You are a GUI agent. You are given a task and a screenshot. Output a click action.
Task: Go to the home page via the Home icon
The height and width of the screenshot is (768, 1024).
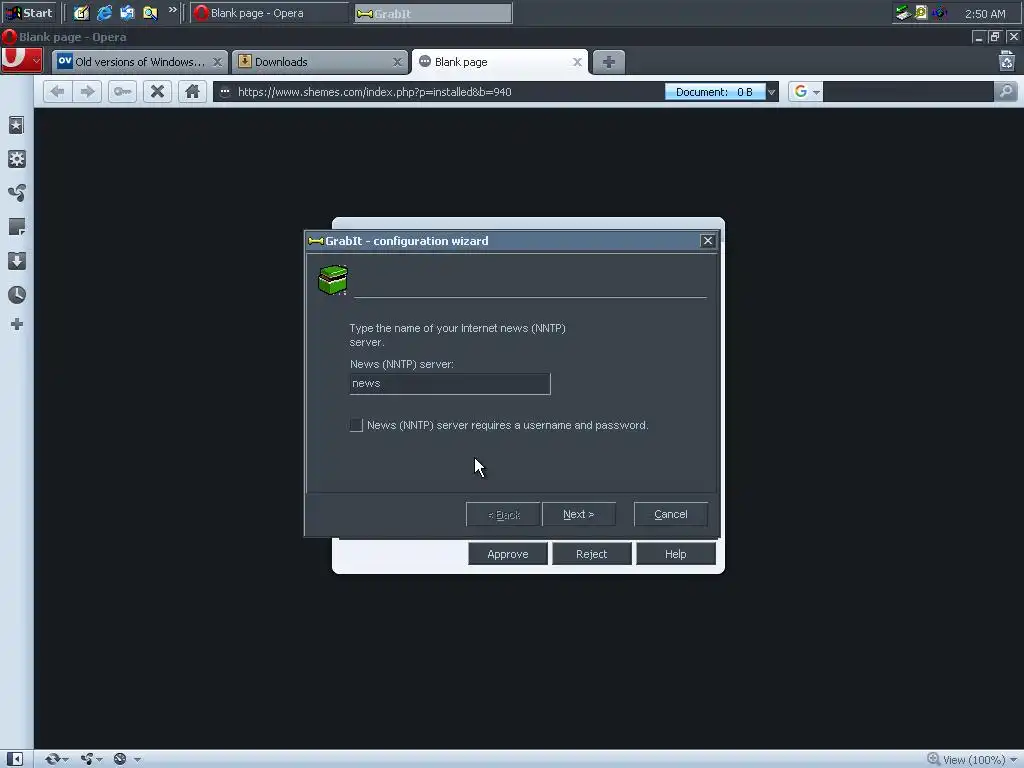[x=192, y=91]
